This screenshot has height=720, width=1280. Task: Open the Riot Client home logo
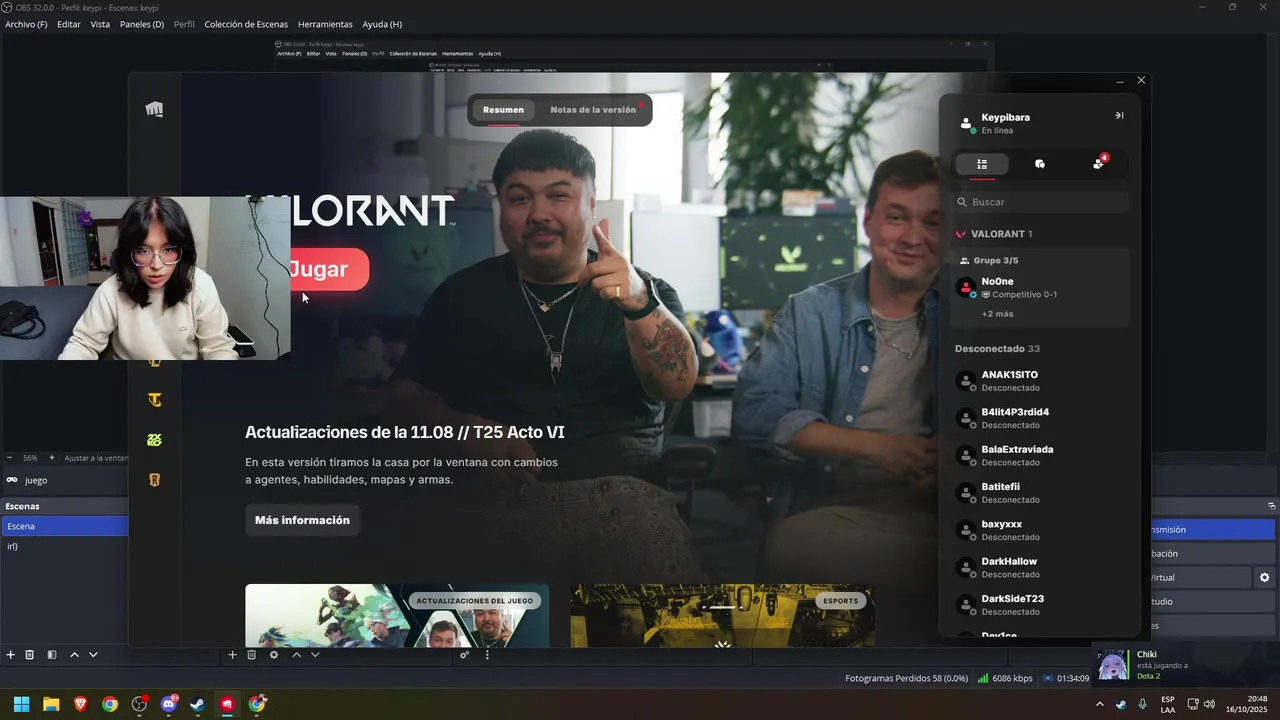[x=154, y=110]
